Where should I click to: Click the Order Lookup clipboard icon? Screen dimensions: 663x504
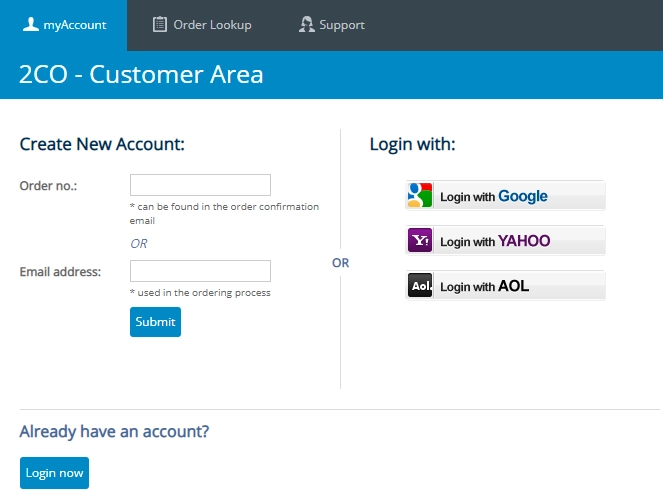click(159, 24)
